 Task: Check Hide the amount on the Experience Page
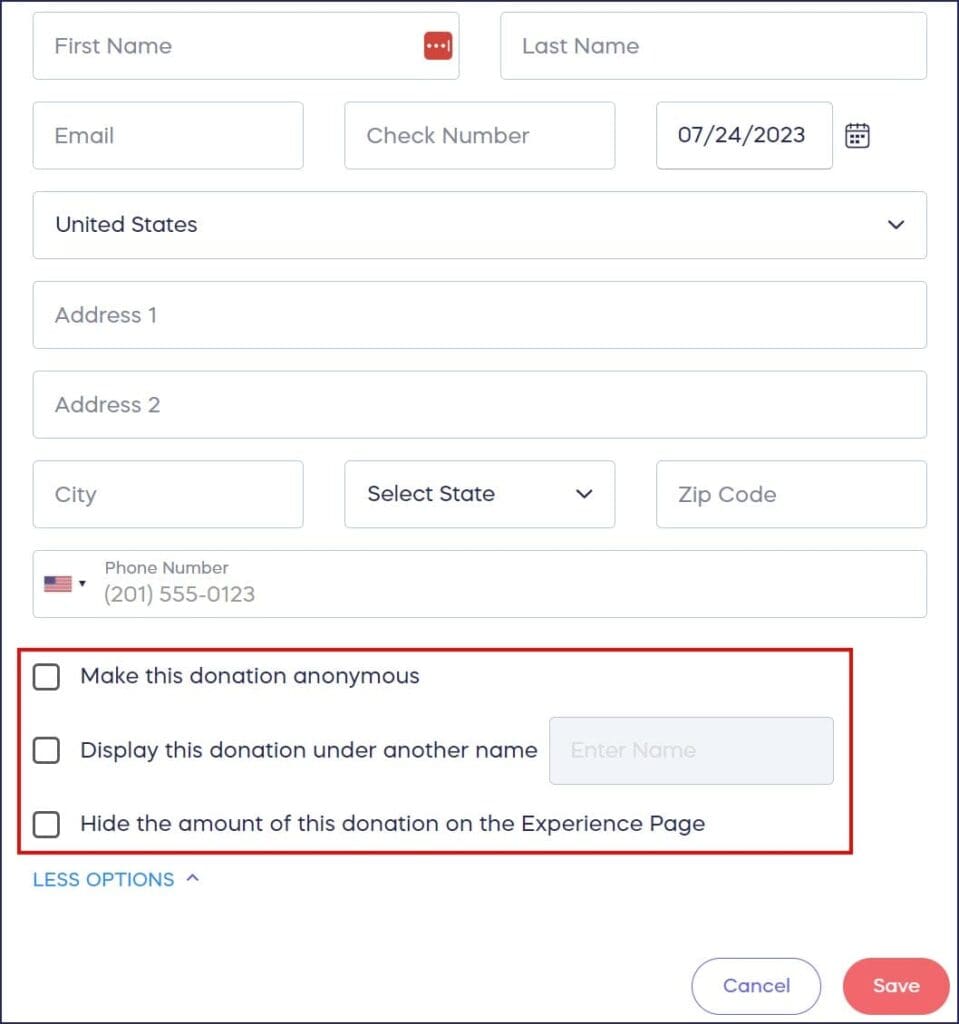pos(46,824)
